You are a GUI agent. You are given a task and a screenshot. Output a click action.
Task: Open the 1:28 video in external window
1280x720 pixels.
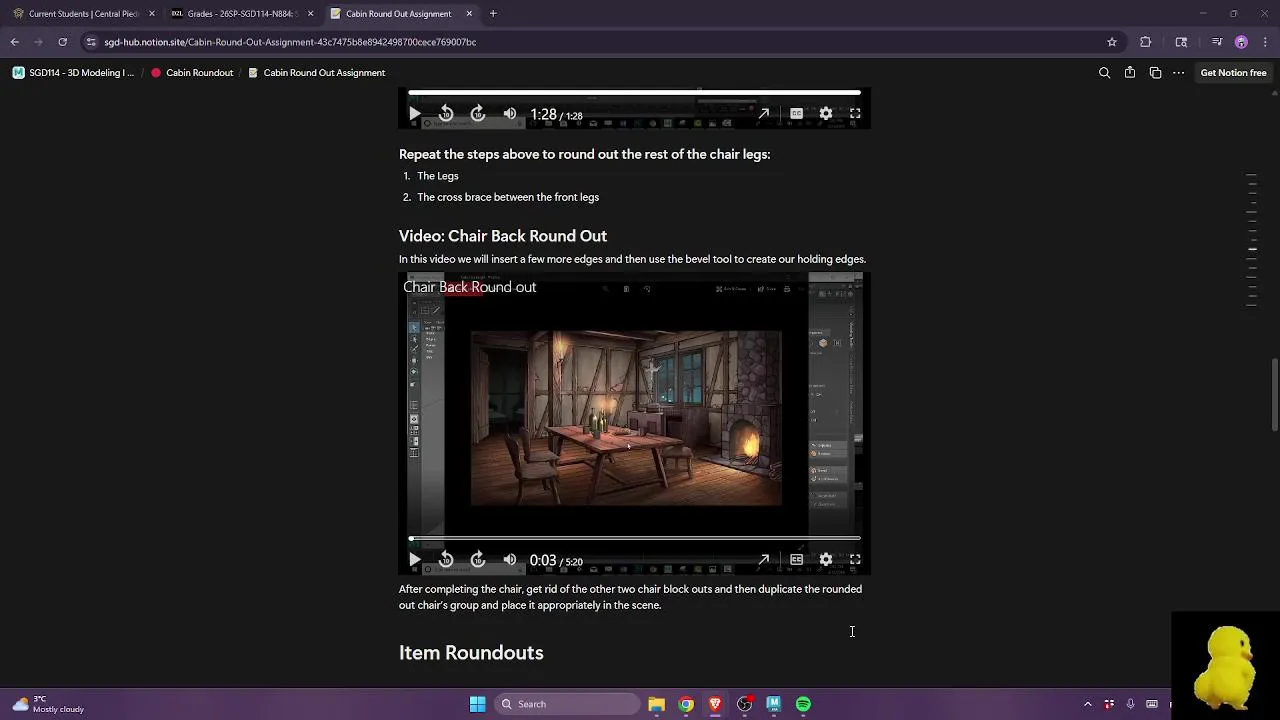(x=764, y=114)
